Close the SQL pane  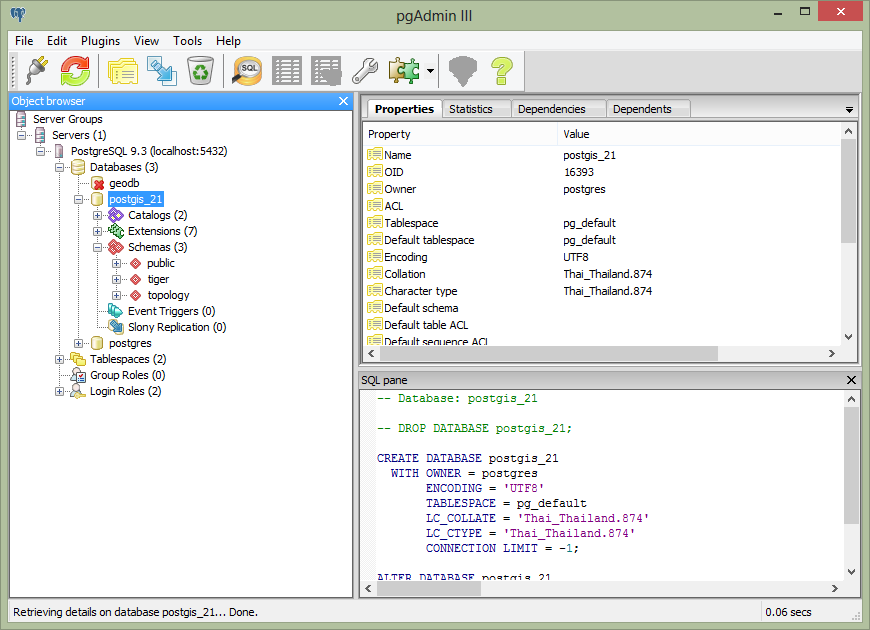pyautogui.click(x=851, y=380)
